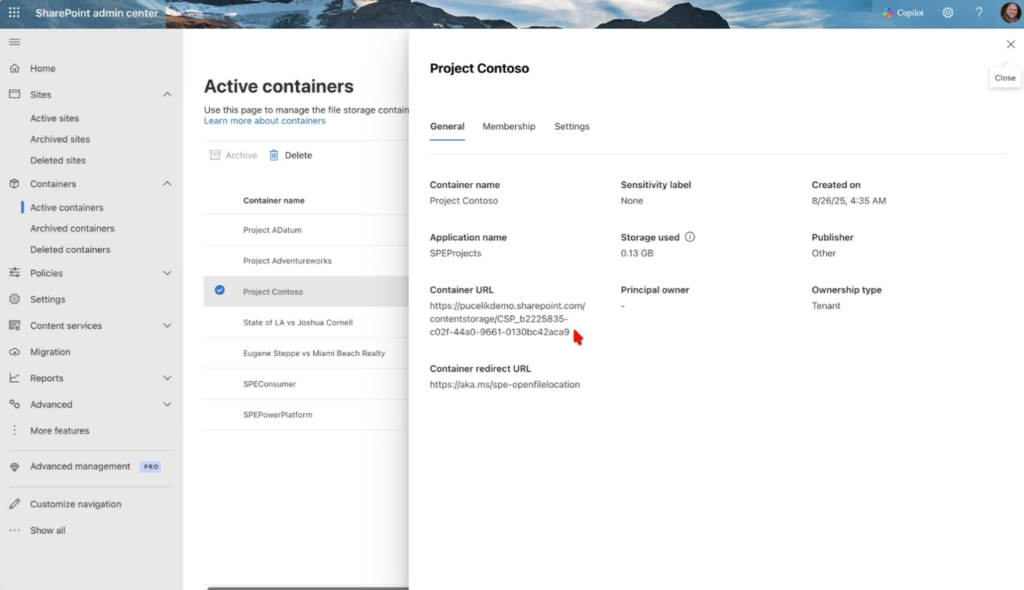Click the SPEProjects application name value
The width and height of the screenshot is (1024, 590).
pyautogui.click(x=455, y=253)
